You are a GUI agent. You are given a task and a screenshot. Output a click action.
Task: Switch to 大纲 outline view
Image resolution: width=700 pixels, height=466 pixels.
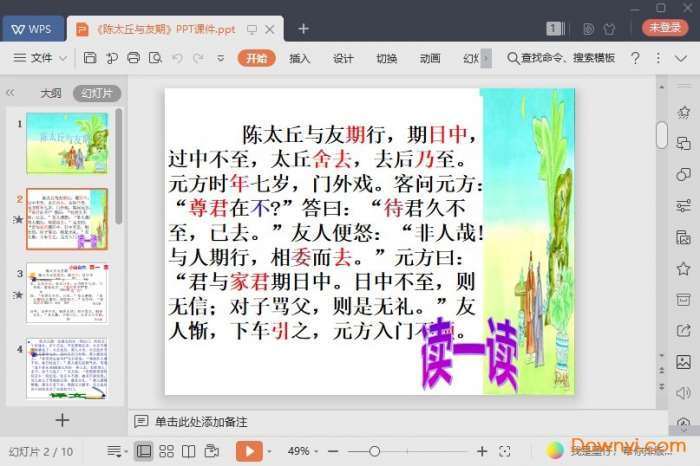click(x=51, y=93)
